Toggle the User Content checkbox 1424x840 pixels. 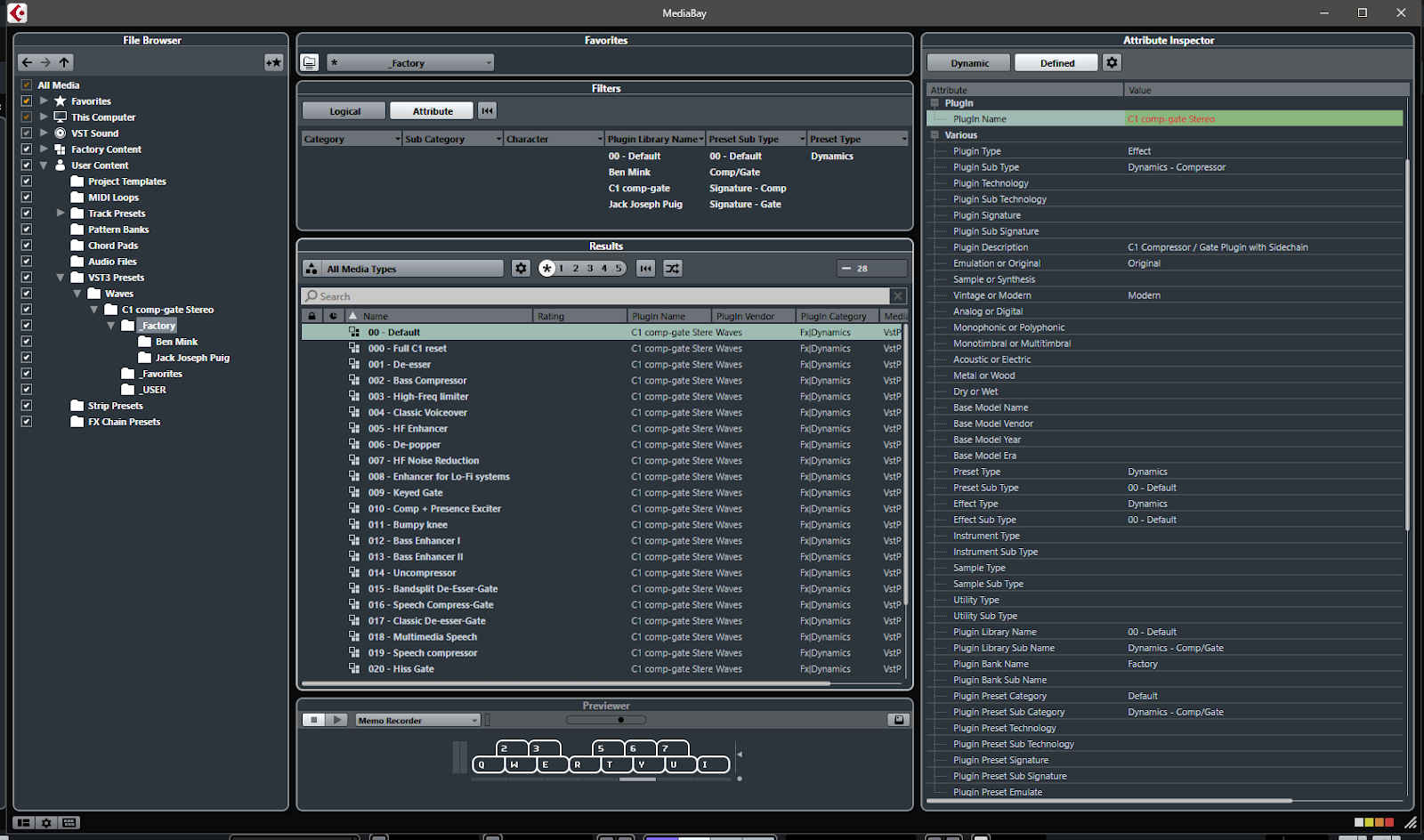(x=27, y=166)
